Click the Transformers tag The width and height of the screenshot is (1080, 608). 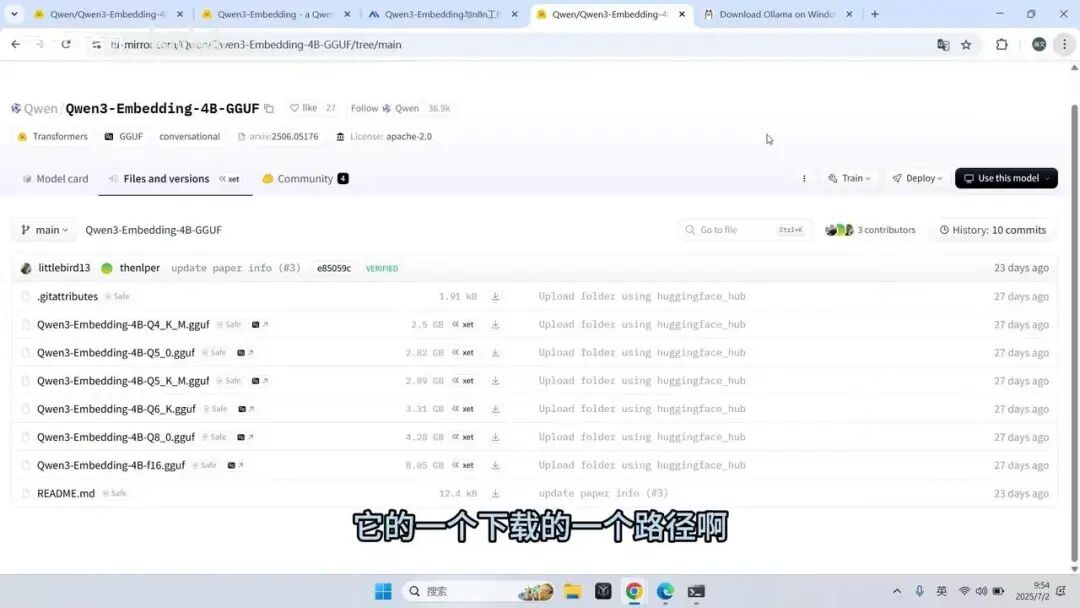(x=53, y=136)
